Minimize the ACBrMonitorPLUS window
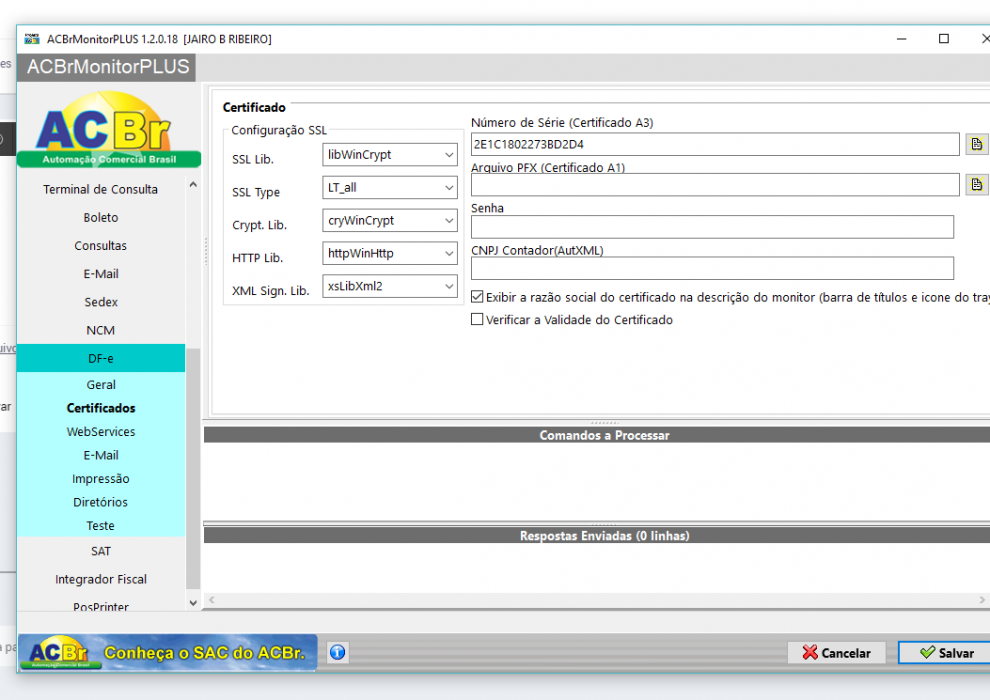 click(x=902, y=39)
